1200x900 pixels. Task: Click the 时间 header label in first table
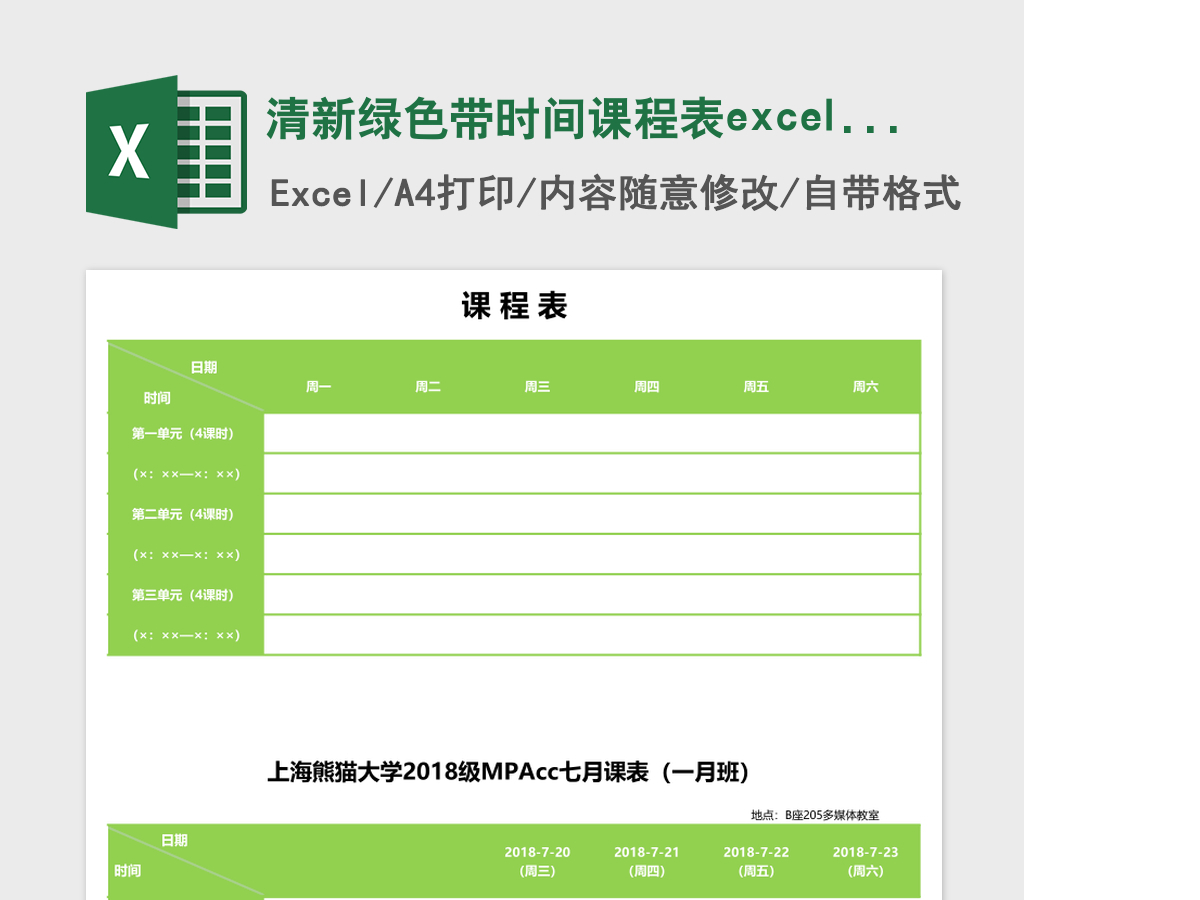point(157,398)
